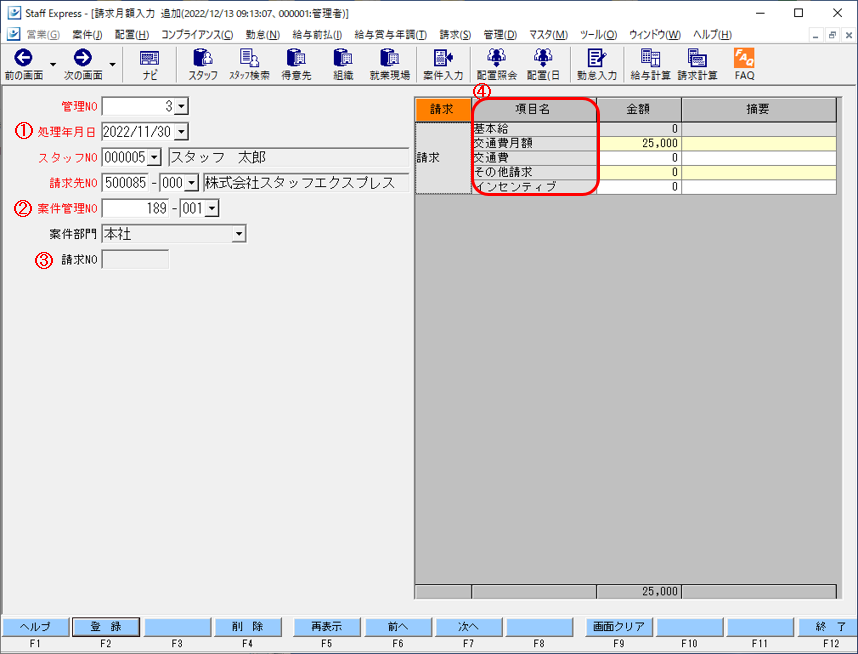Open the 給与前払(I) menu
The image size is (858, 654).
[317, 34]
